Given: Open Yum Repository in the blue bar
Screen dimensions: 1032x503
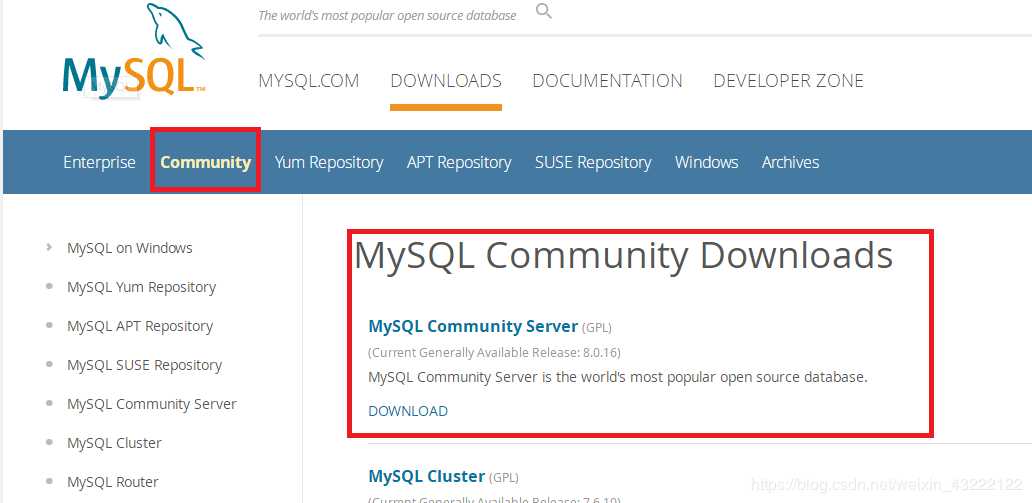Looking at the screenshot, I should [x=329, y=163].
